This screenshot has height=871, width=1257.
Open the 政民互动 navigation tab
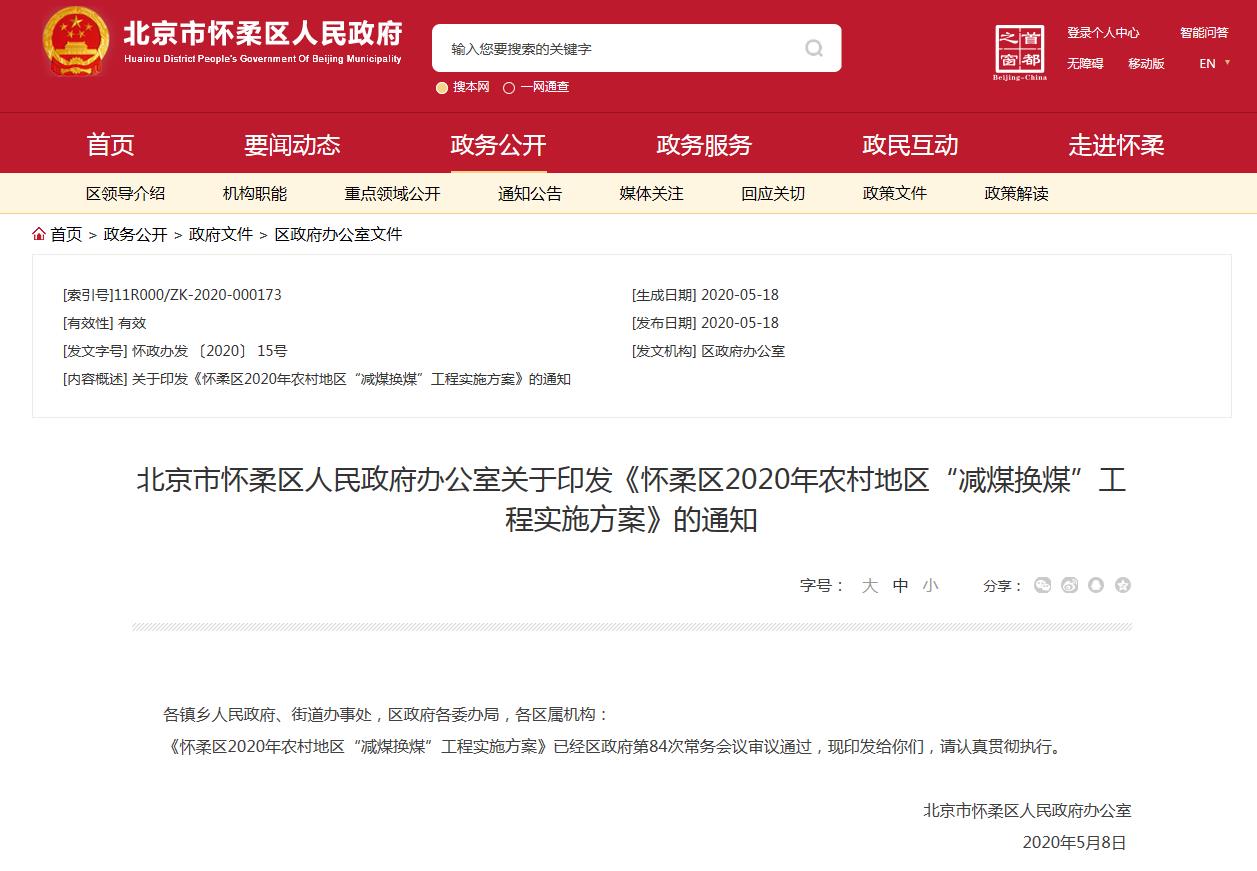[x=910, y=145]
